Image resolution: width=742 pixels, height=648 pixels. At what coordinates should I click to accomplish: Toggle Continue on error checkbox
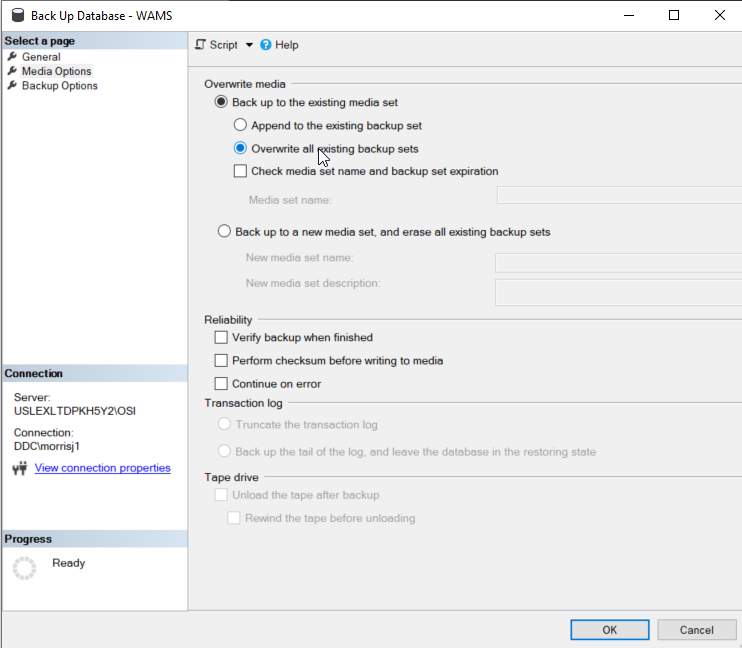[221, 383]
